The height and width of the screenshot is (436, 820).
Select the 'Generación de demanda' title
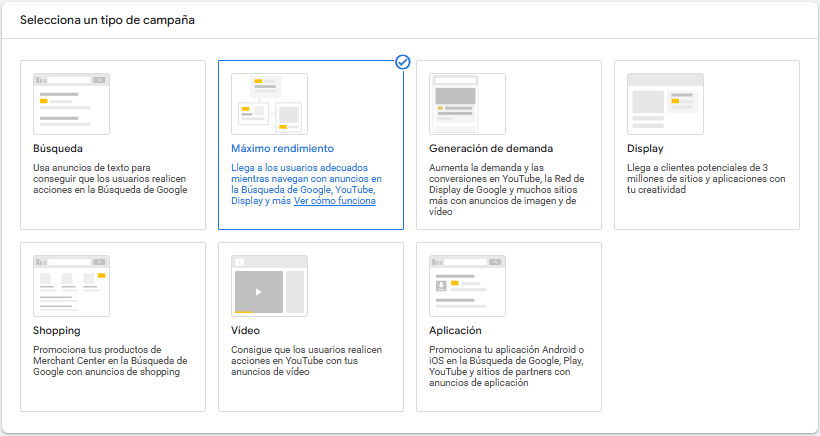pos(491,148)
